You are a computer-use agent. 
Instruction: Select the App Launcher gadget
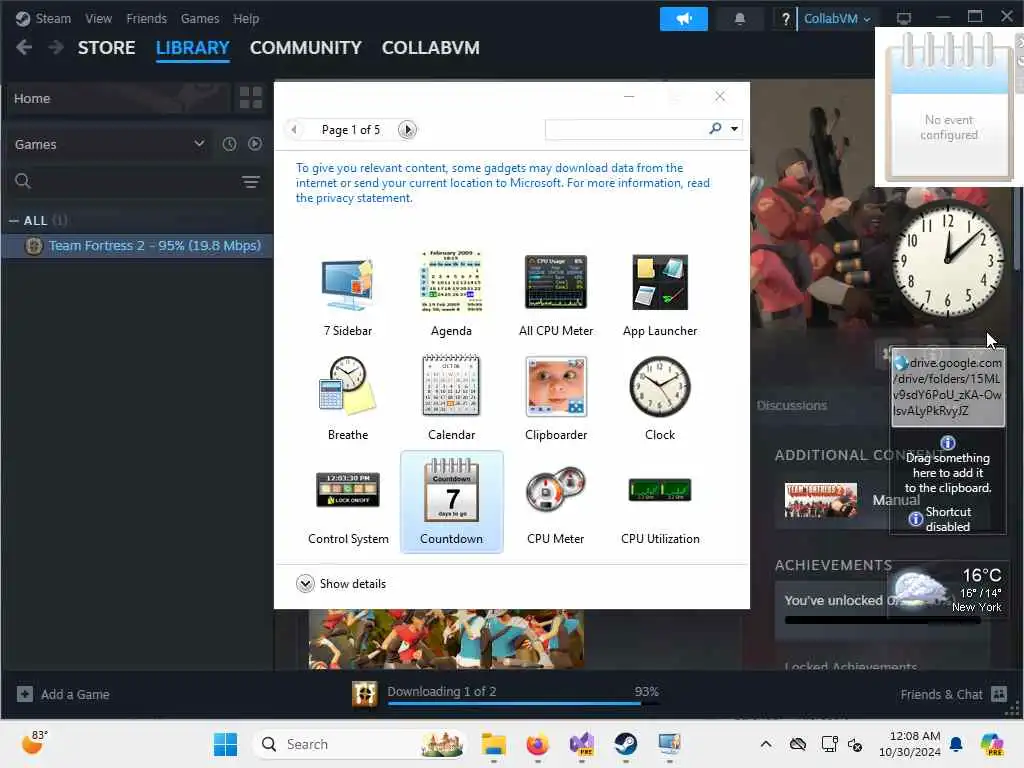pos(660,282)
